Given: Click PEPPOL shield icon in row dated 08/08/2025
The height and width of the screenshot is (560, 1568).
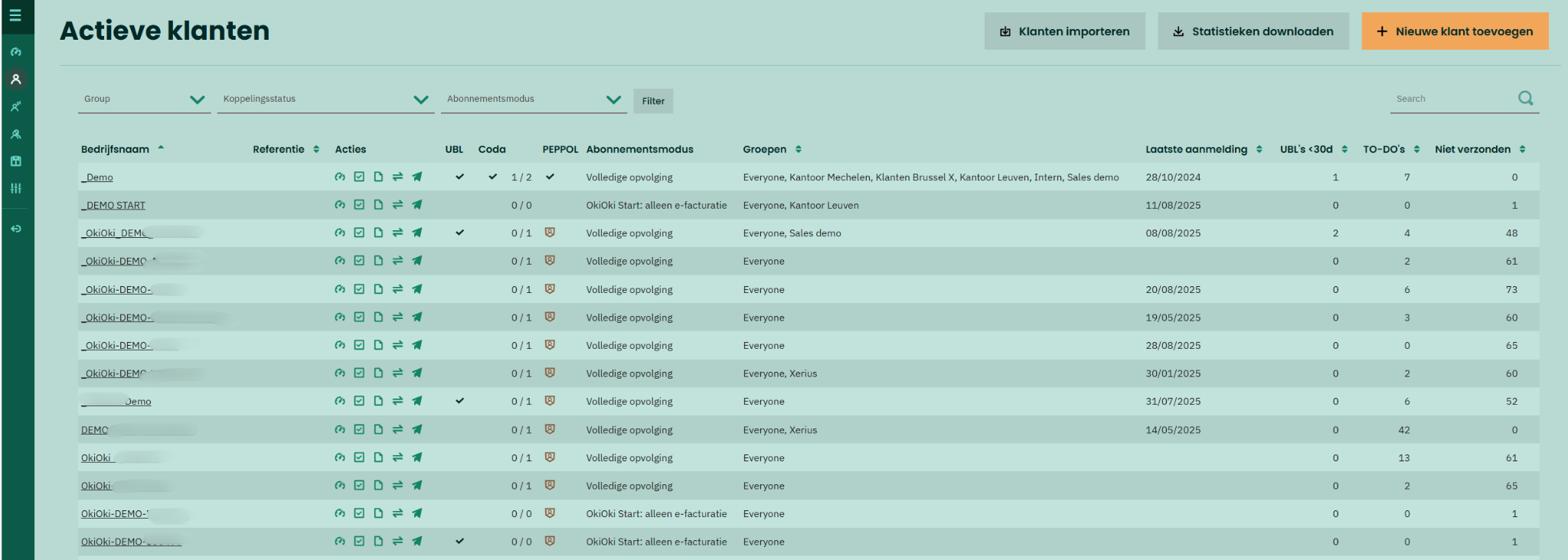Looking at the screenshot, I should pyautogui.click(x=550, y=233).
